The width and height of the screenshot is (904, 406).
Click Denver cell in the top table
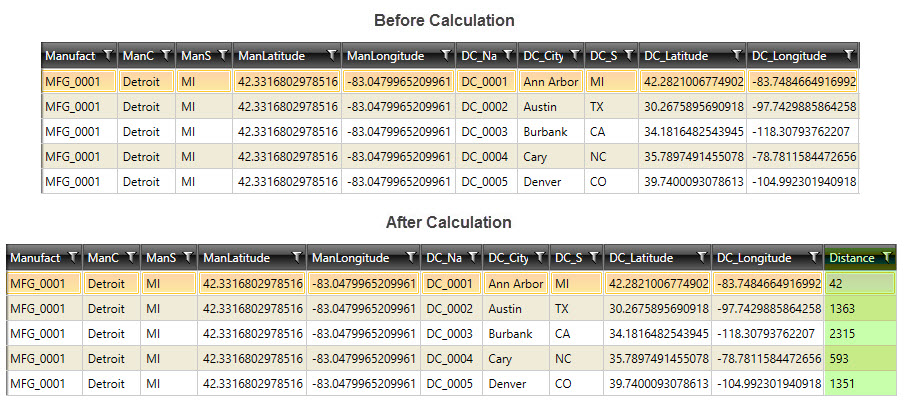pyautogui.click(x=551, y=182)
